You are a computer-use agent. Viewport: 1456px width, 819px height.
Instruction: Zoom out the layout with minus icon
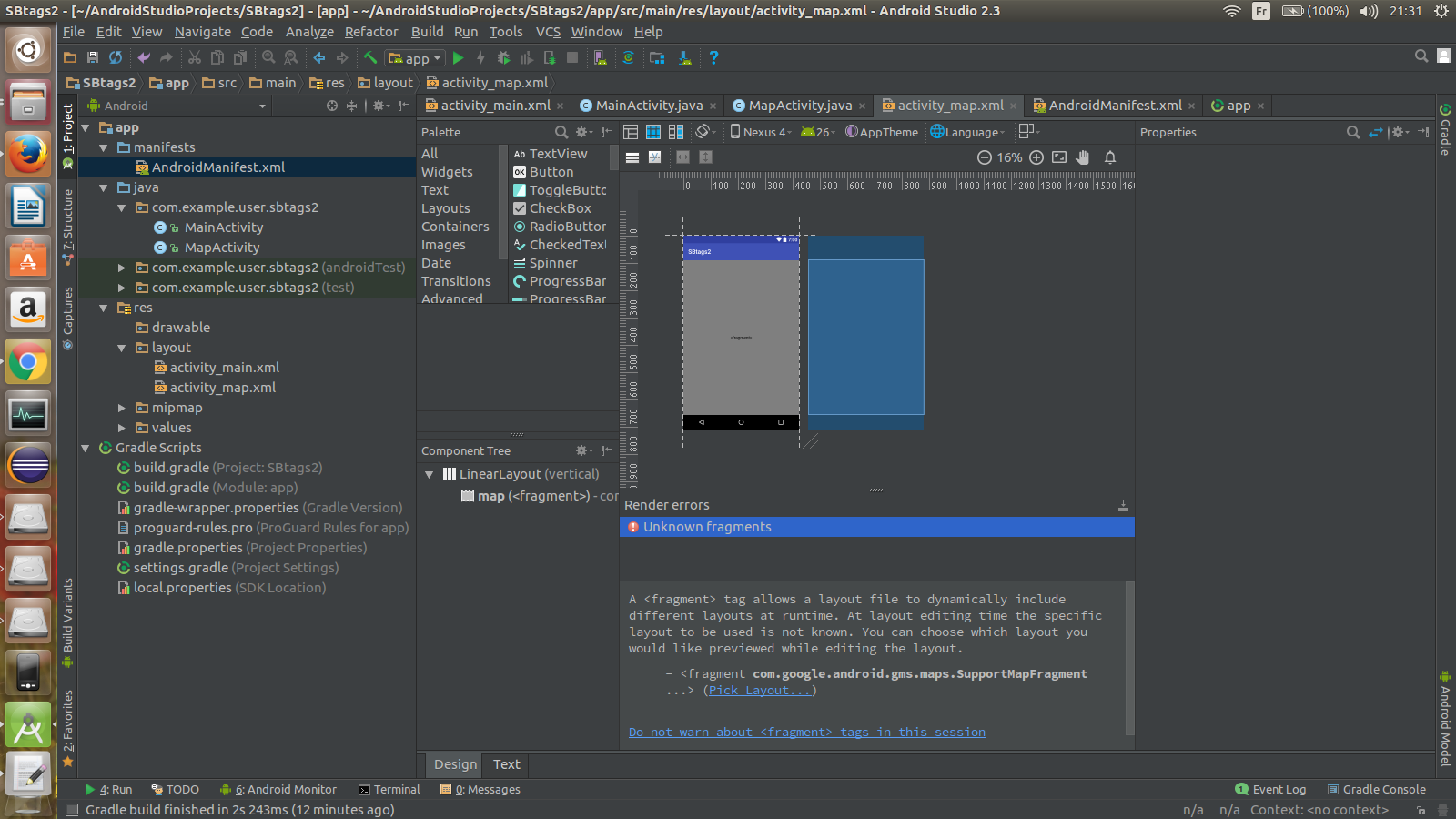point(984,157)
